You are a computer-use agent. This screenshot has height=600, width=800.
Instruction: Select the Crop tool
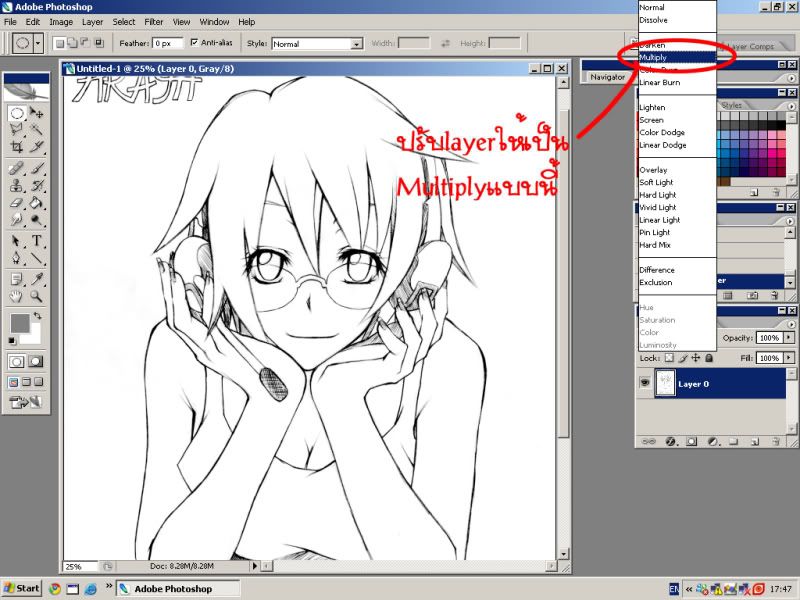(17, 147)
